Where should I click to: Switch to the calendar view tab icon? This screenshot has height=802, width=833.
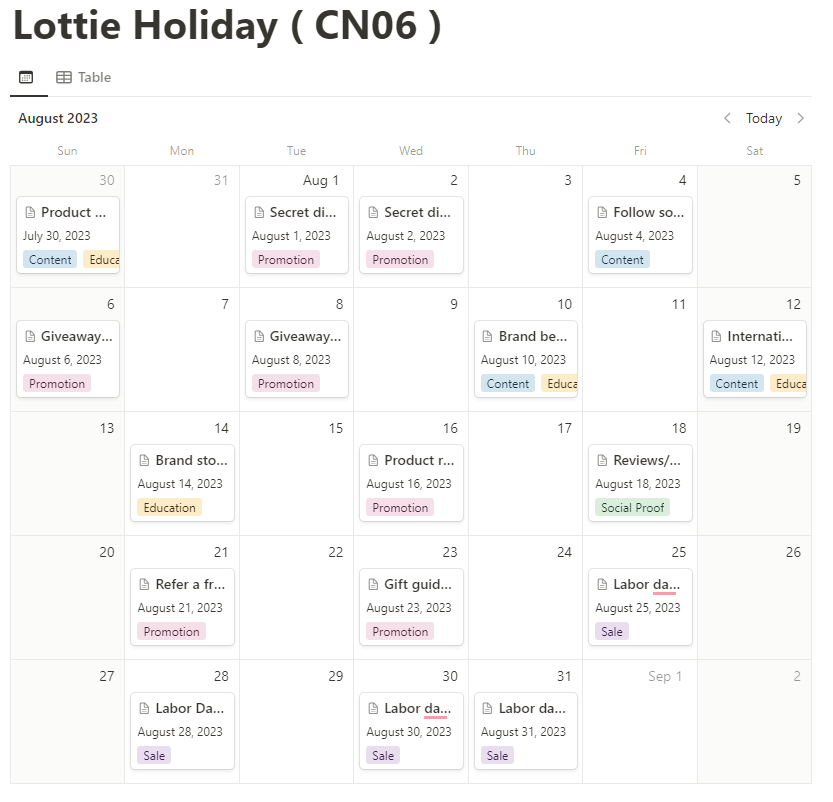26,77
